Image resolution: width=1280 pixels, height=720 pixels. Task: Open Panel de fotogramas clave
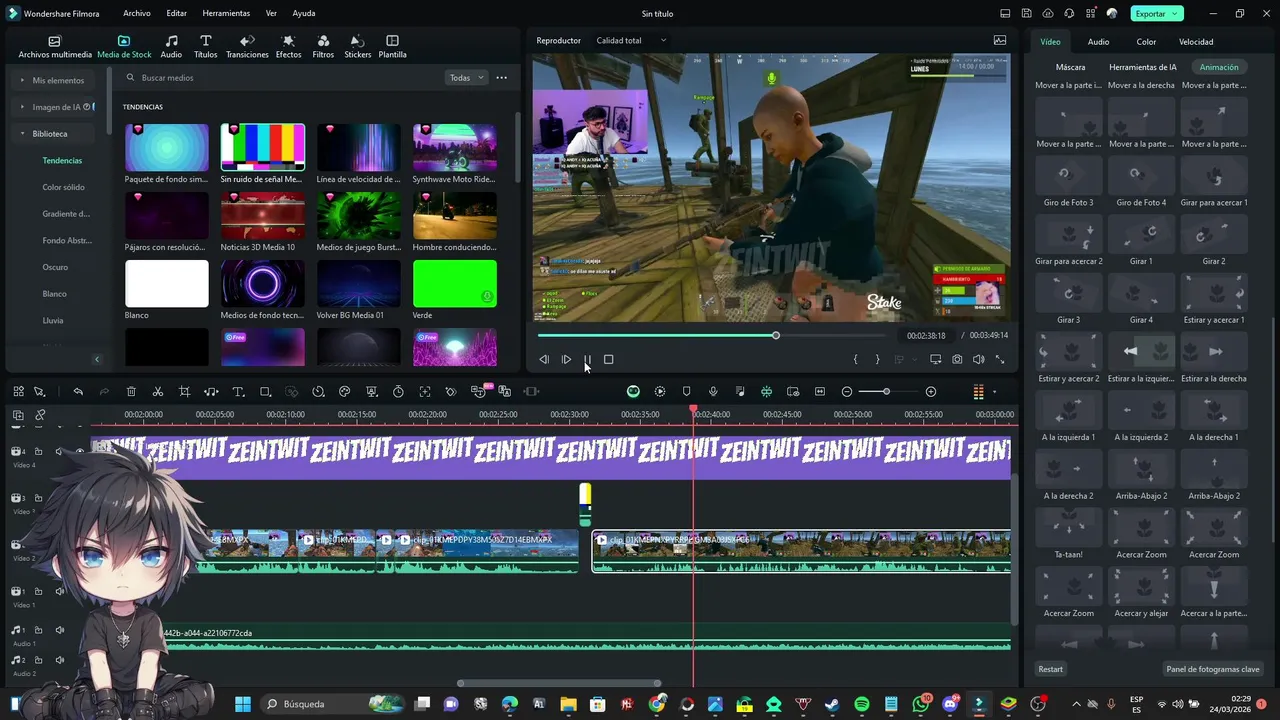(x=1213, y=669)
